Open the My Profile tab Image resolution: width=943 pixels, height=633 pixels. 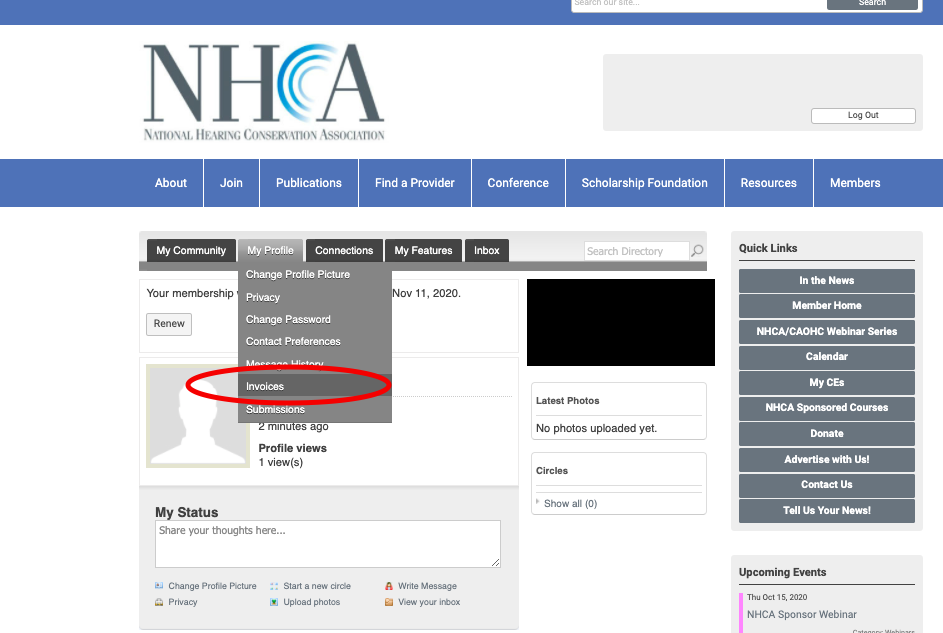[x=270, y=250]
